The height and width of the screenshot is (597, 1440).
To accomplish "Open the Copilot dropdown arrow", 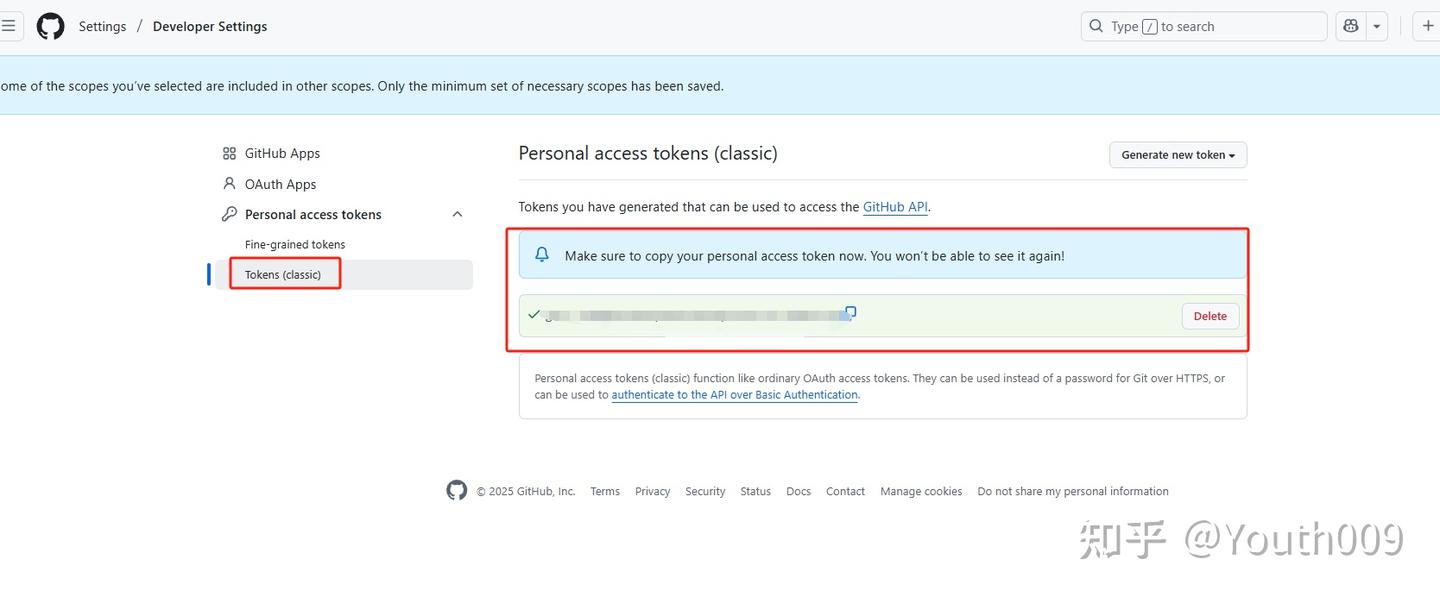I will click(1377, 26).
